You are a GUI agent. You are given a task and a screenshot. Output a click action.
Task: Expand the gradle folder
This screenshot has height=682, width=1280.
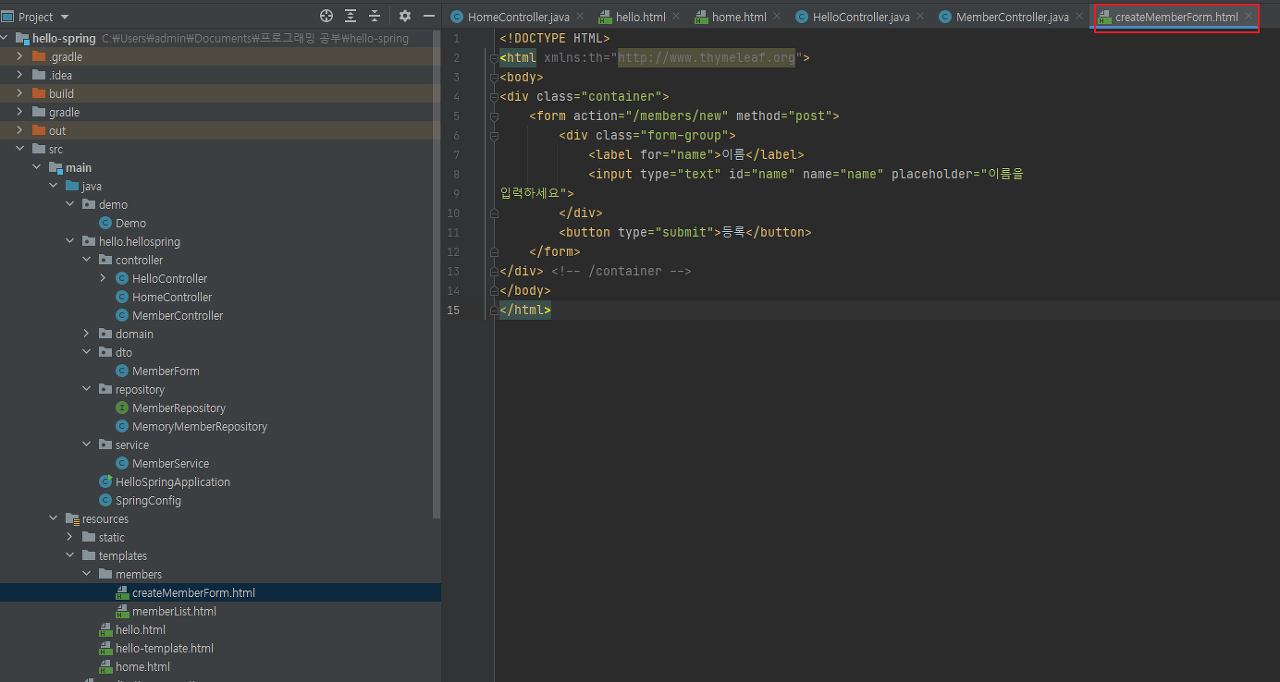19,112
